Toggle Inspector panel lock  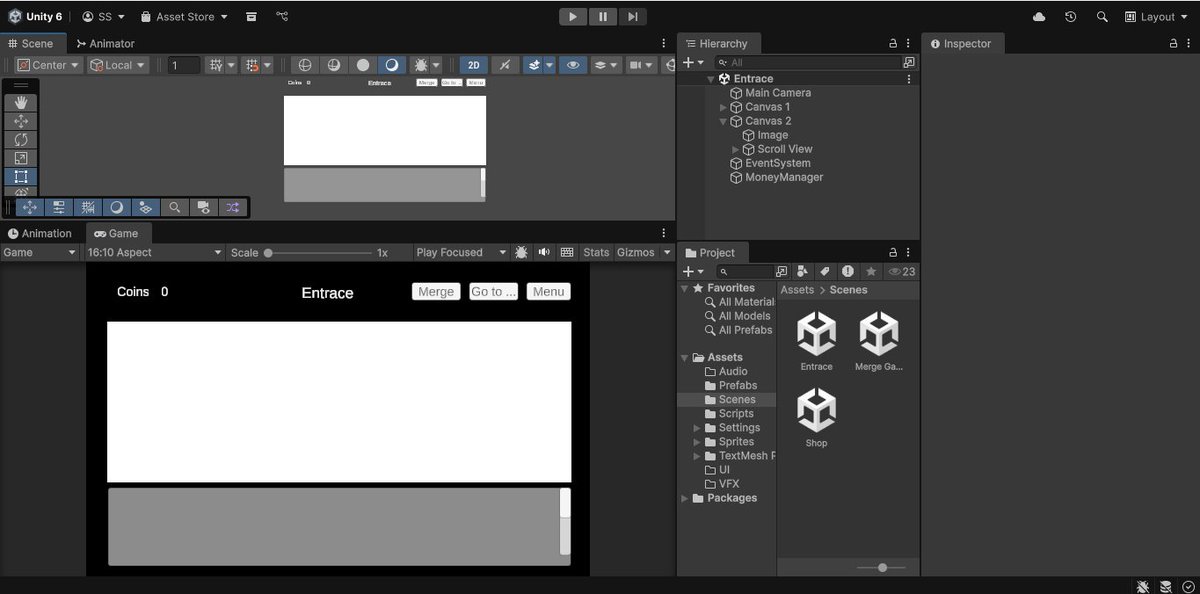(1174, 44)
